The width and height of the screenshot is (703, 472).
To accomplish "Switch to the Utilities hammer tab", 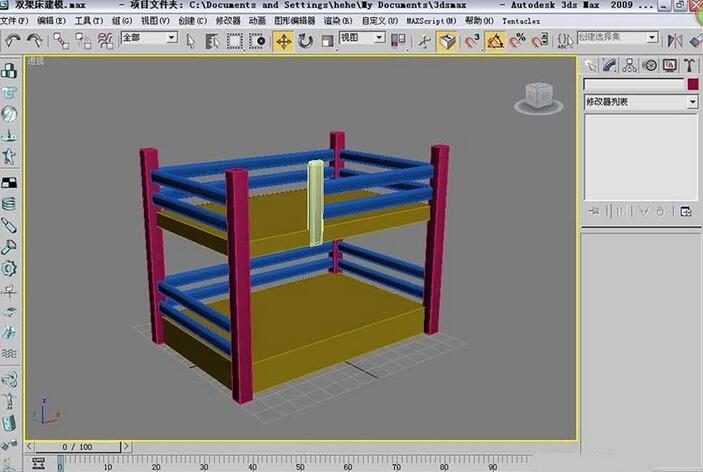I will (690, 65).
